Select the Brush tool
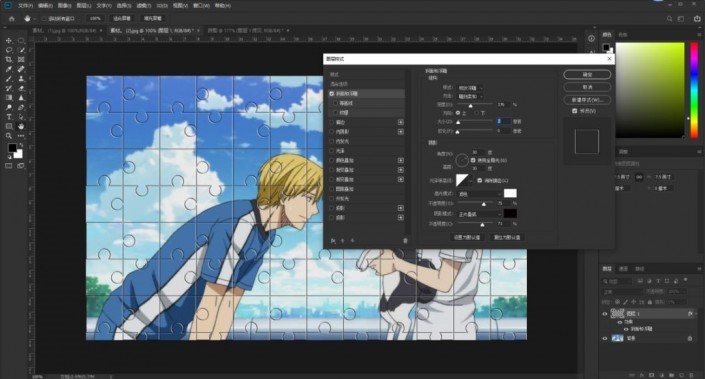 9,79
